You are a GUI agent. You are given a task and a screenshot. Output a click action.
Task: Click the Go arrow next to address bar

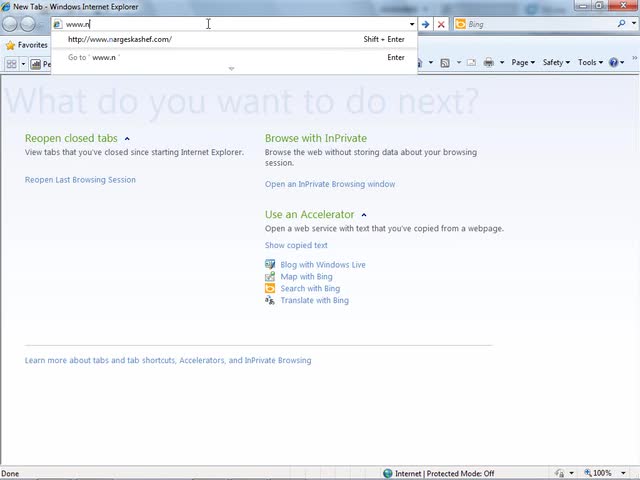(x=425, y=24)
